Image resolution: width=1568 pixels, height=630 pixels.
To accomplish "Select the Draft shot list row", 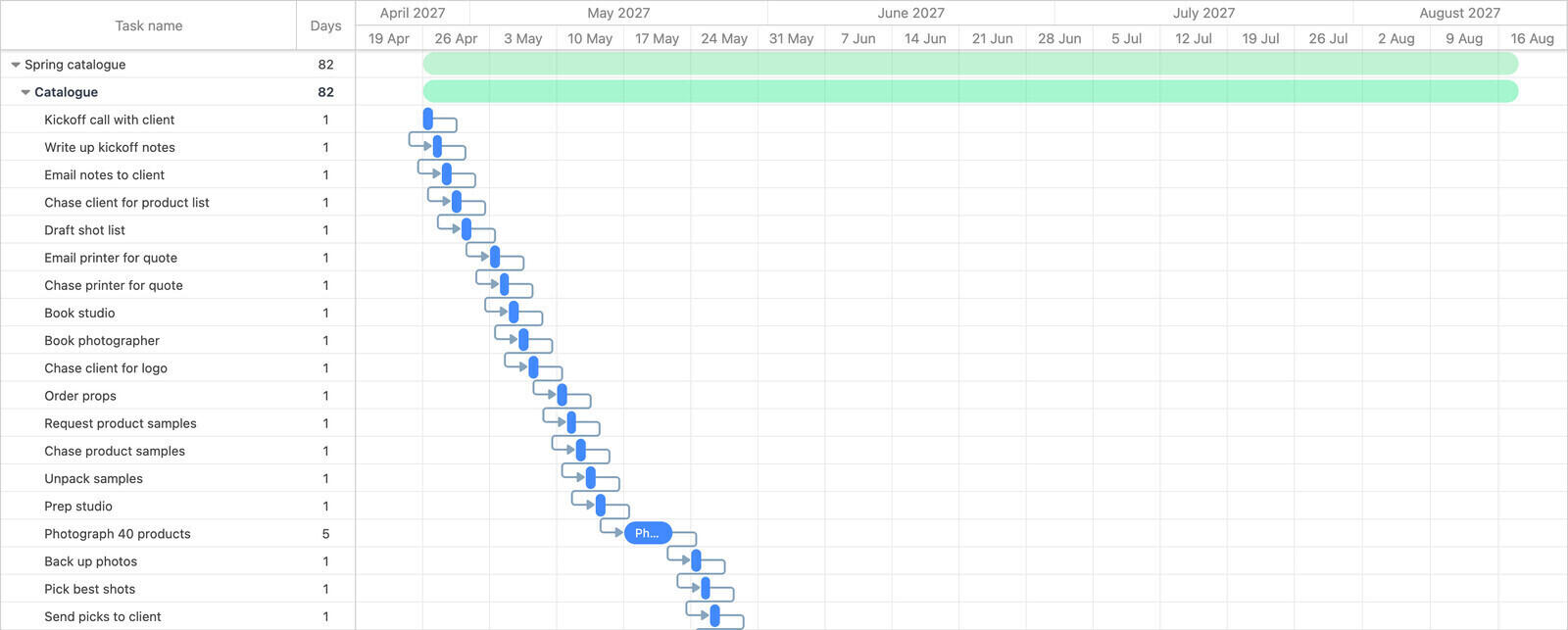I will (x=177, y=230).
